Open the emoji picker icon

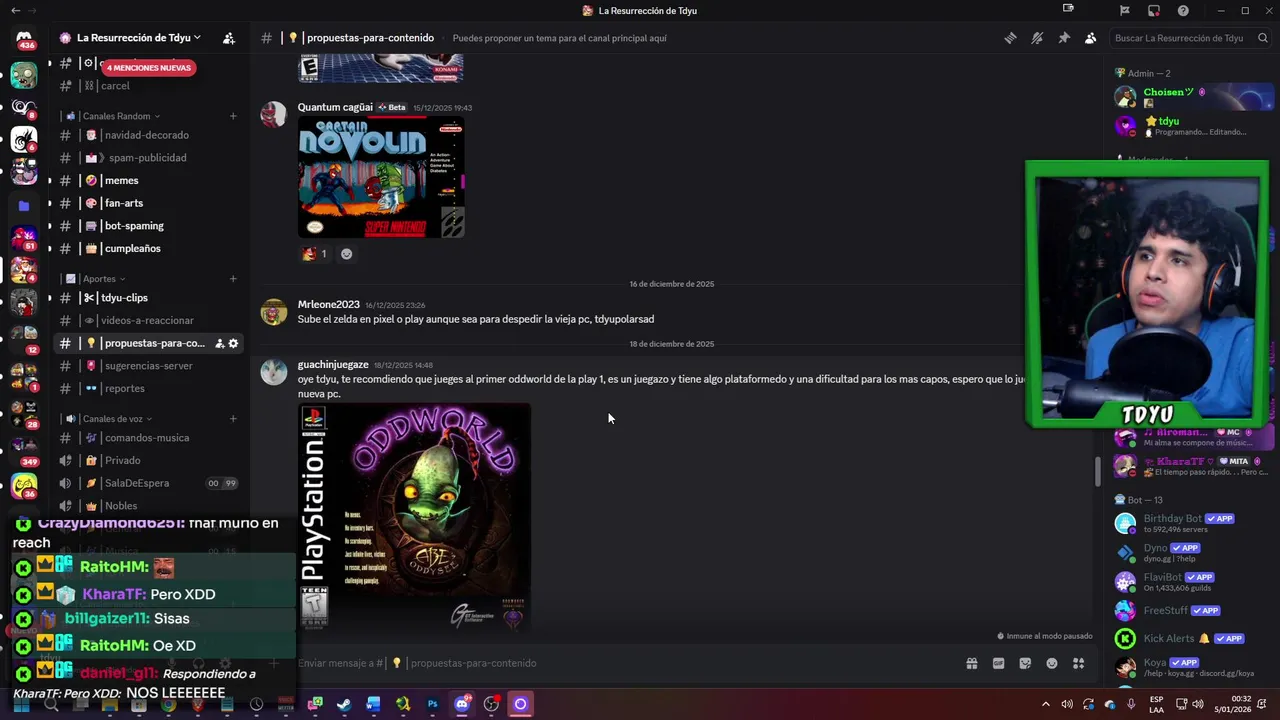pos(1052,663)
